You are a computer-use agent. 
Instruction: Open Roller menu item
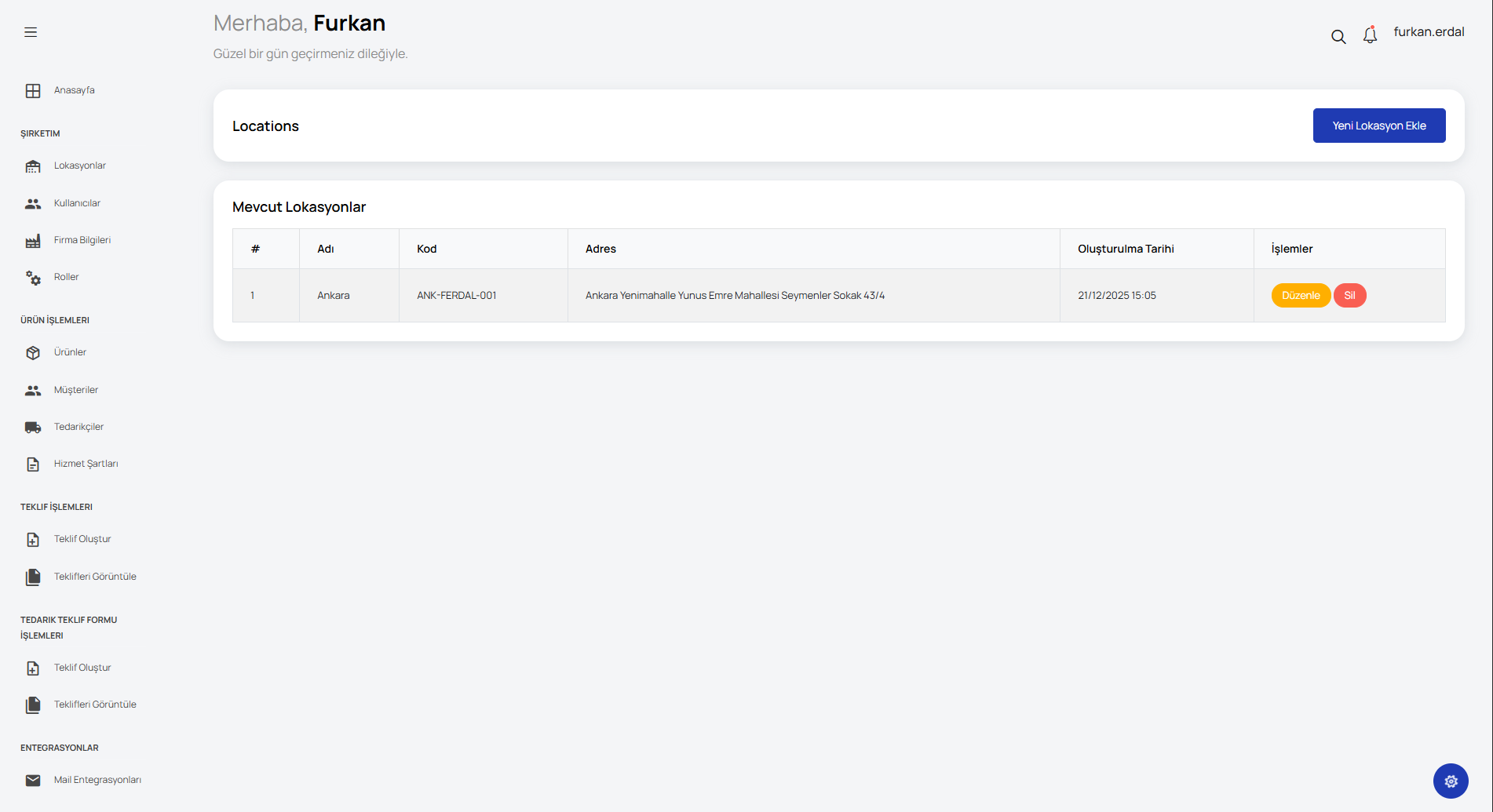[x=66, y=277]
